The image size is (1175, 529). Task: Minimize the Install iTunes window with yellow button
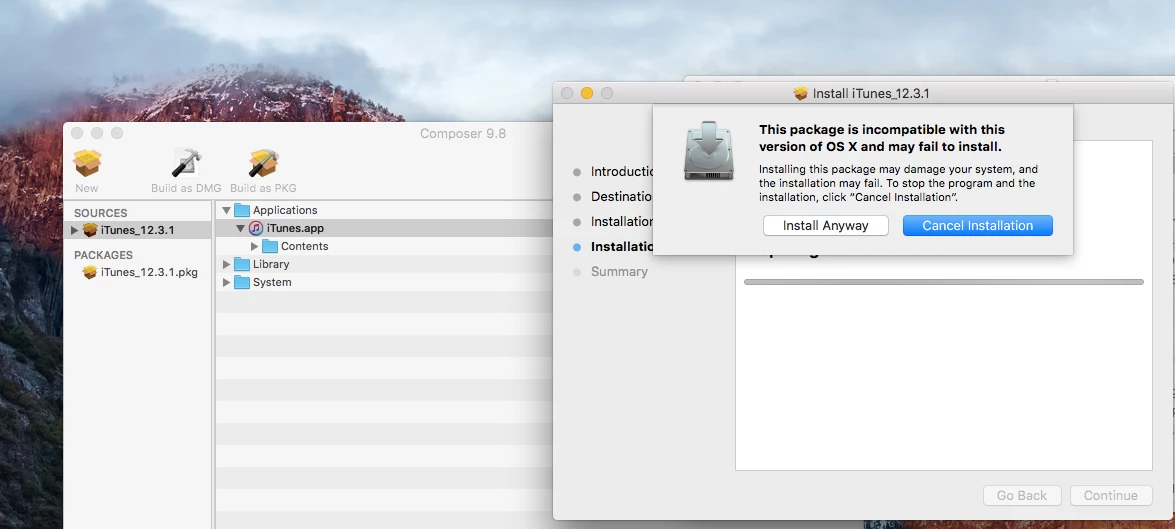[587, 93]
